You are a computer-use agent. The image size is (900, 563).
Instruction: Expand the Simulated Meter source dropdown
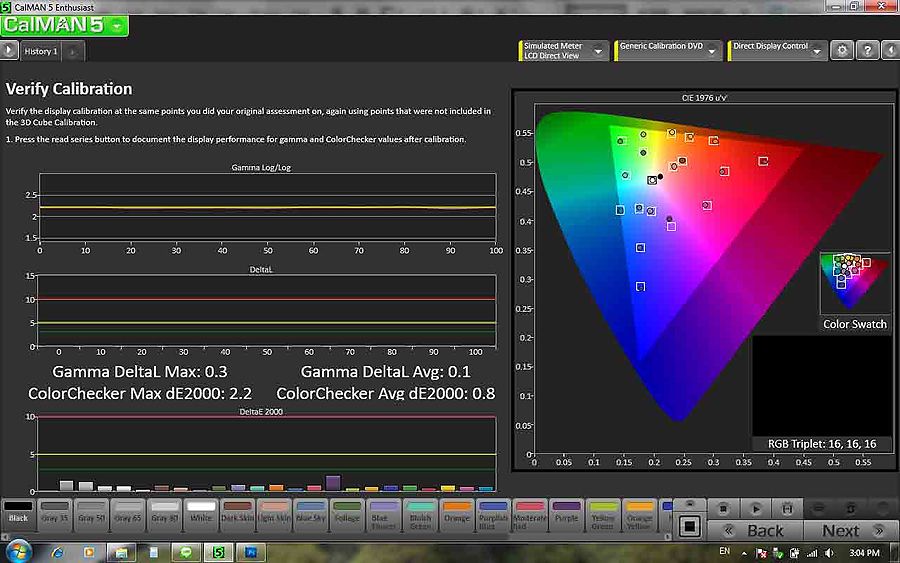pyautogui.click(x=598, y=50)
